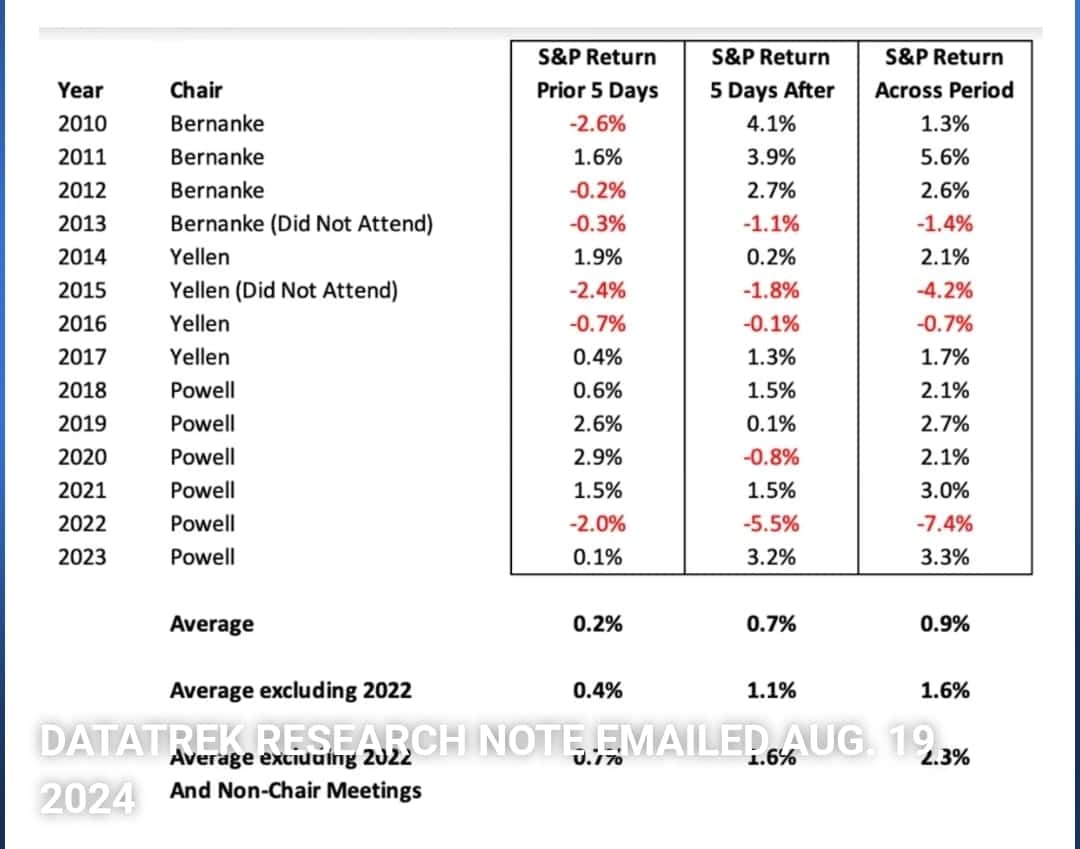
Task: Select the 'And Non-Chair Meetings' text
Action: (296, 790)
